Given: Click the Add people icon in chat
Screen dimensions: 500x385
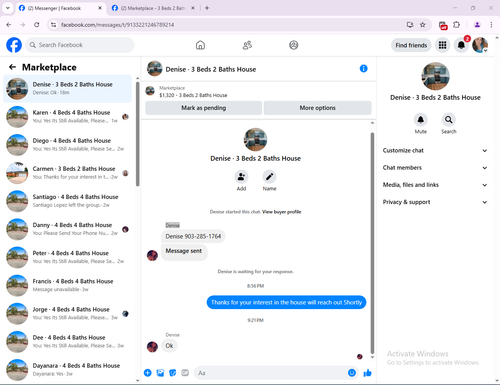Looking at the screenshot, I should pos(241,177).
